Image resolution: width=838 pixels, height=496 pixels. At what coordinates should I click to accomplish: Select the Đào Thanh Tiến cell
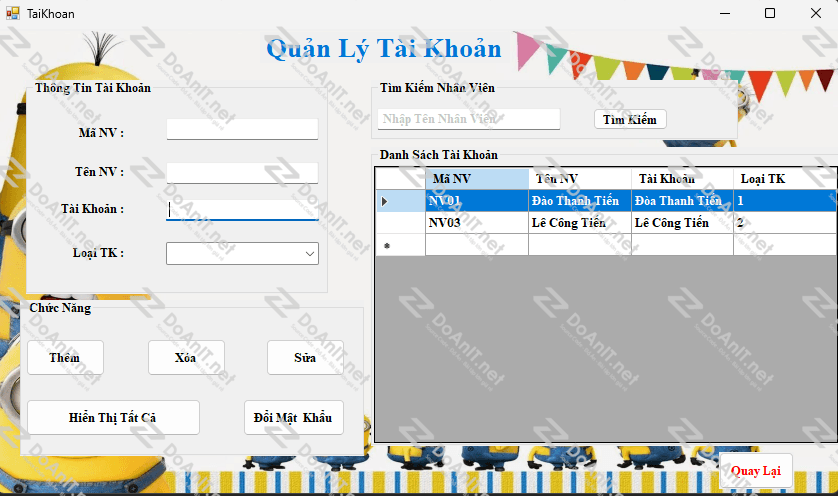(x=580, y=201)
